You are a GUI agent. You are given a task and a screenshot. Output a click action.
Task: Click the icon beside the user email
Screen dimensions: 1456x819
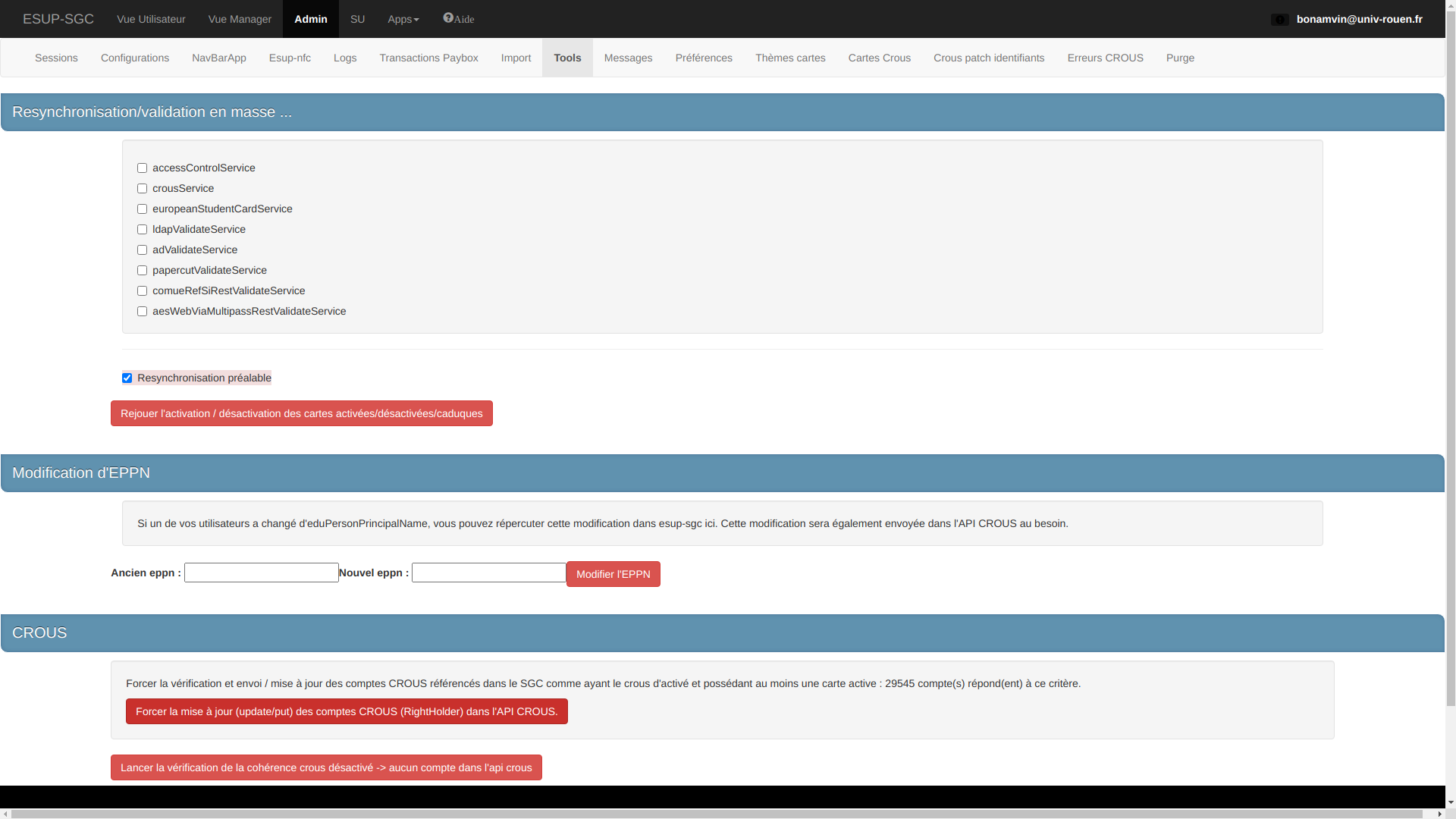[1279, 20]
